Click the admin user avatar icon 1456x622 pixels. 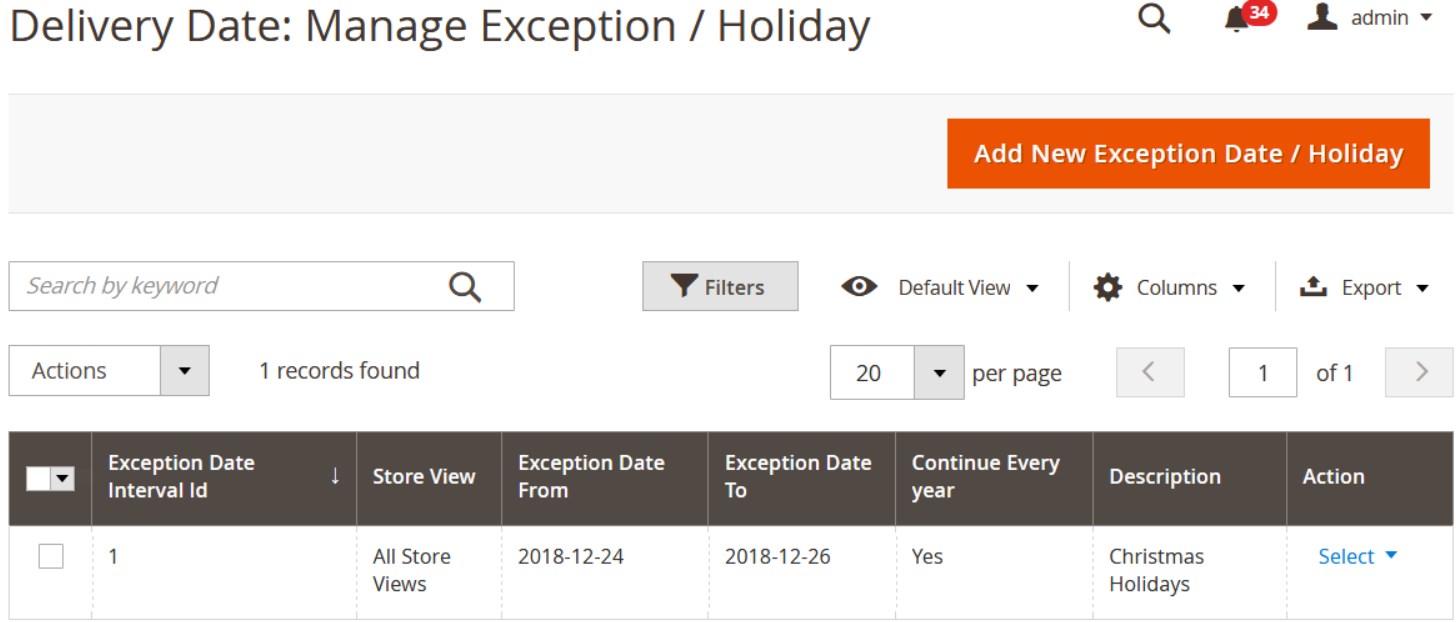click(x=1322, y=17)
